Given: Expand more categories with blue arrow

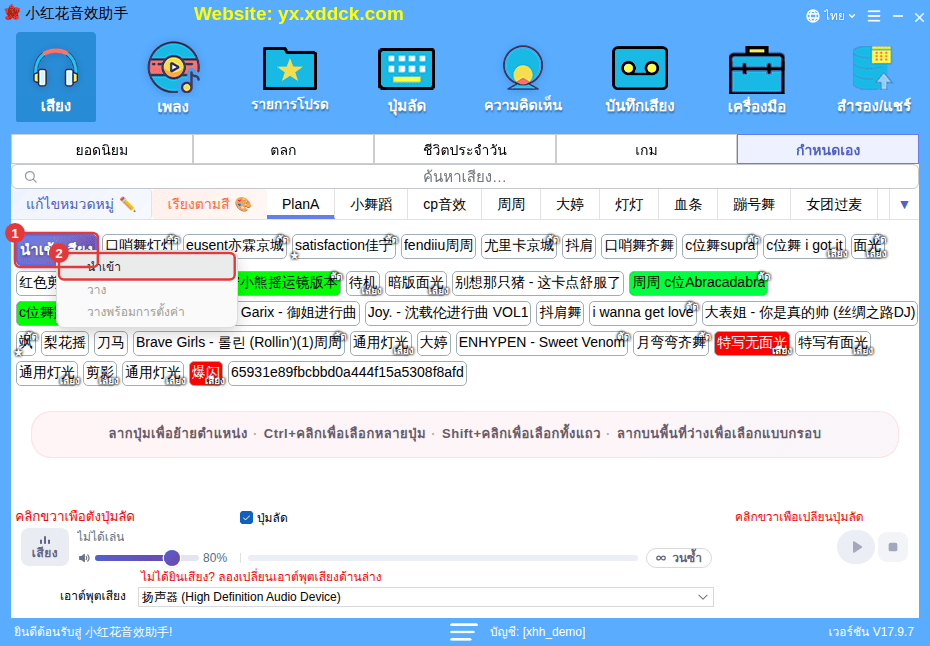Looking at the screenshot, I should point(904,205).
